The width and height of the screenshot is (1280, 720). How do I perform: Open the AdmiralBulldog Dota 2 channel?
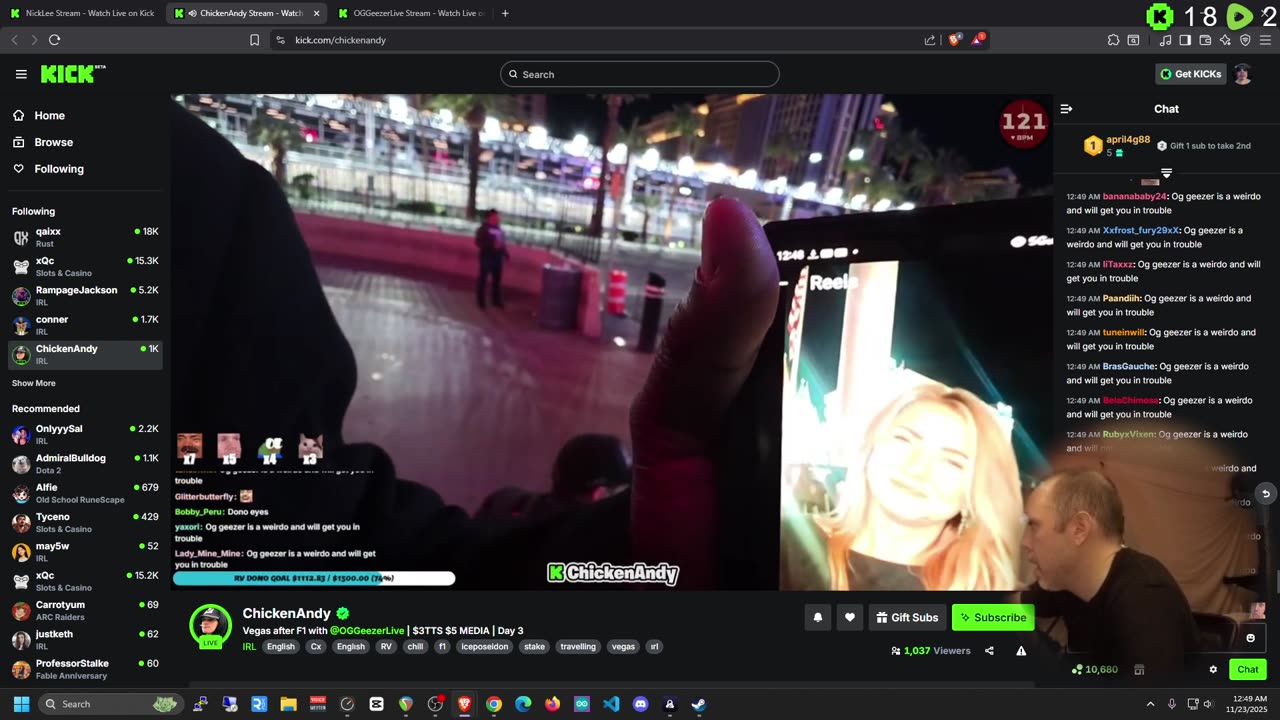[85, 463]
